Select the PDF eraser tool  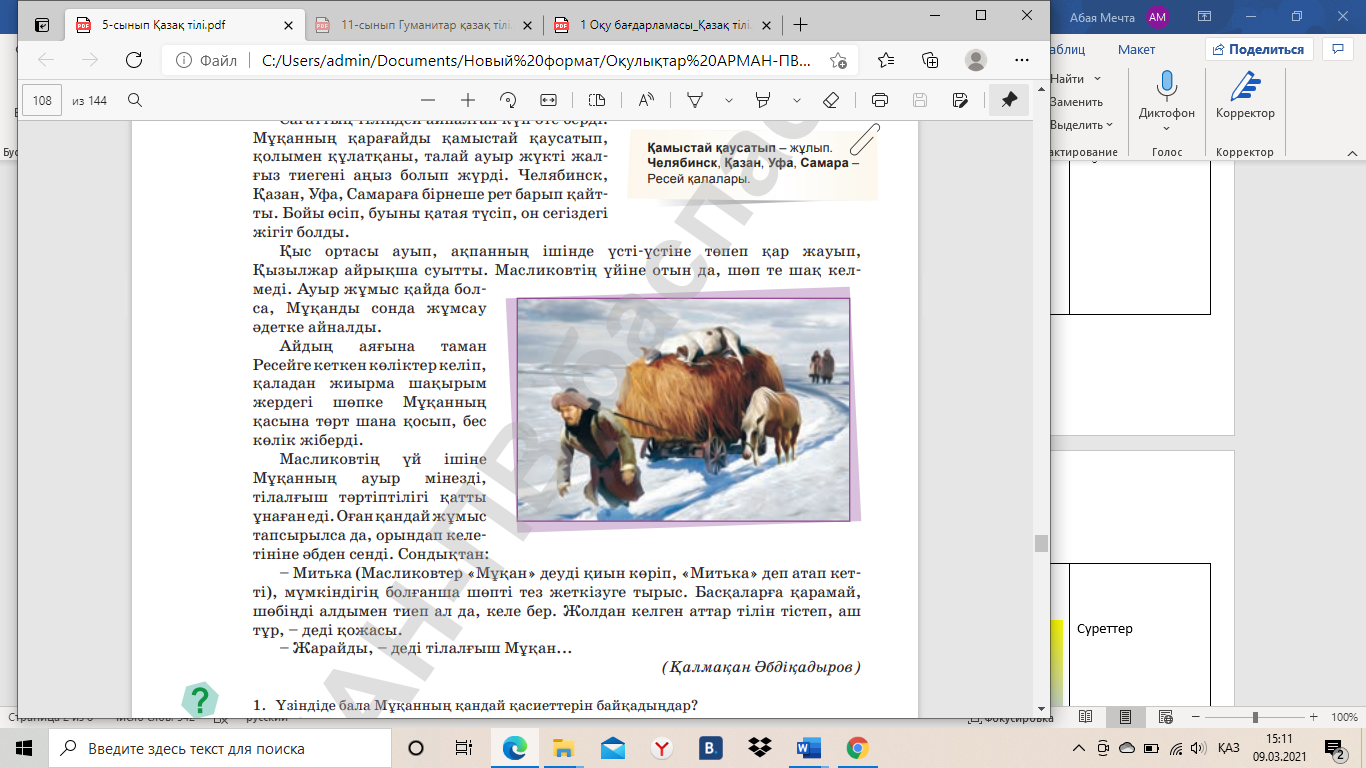click(x=830, y=100)
